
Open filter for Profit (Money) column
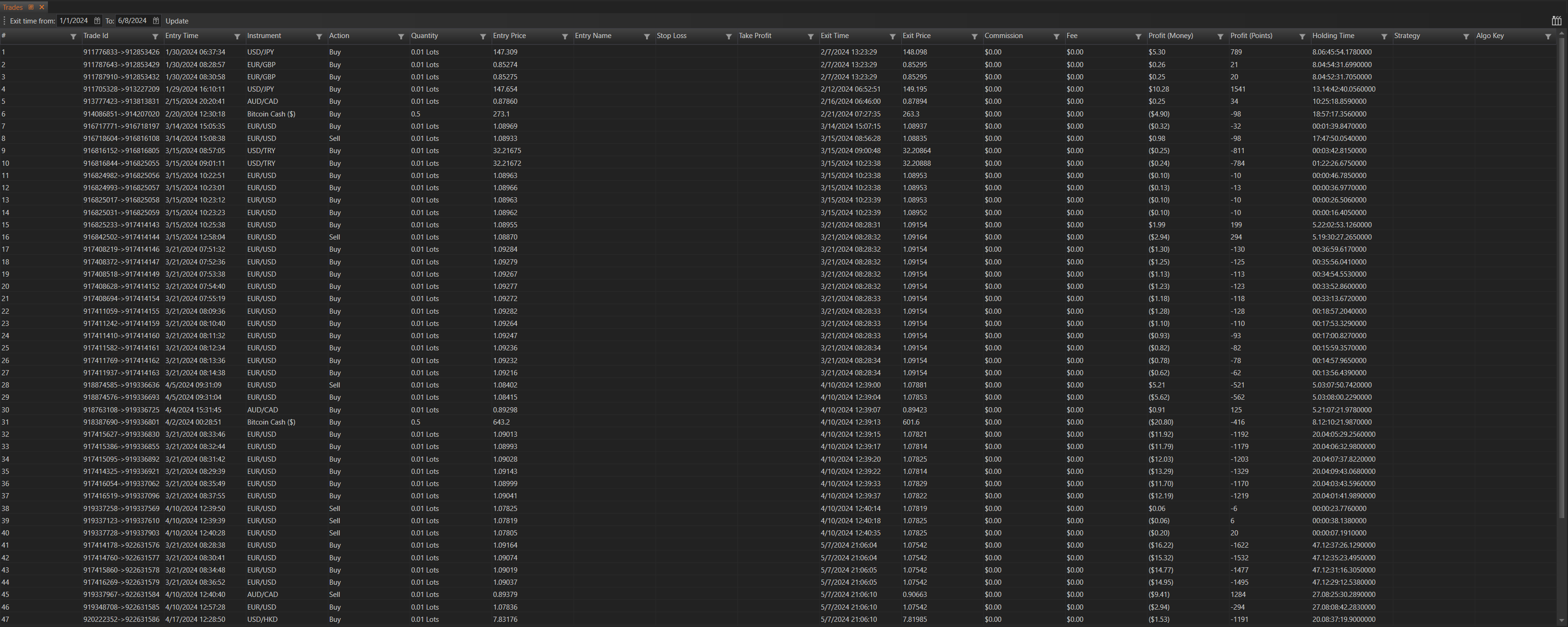[x=1220, y=37]
